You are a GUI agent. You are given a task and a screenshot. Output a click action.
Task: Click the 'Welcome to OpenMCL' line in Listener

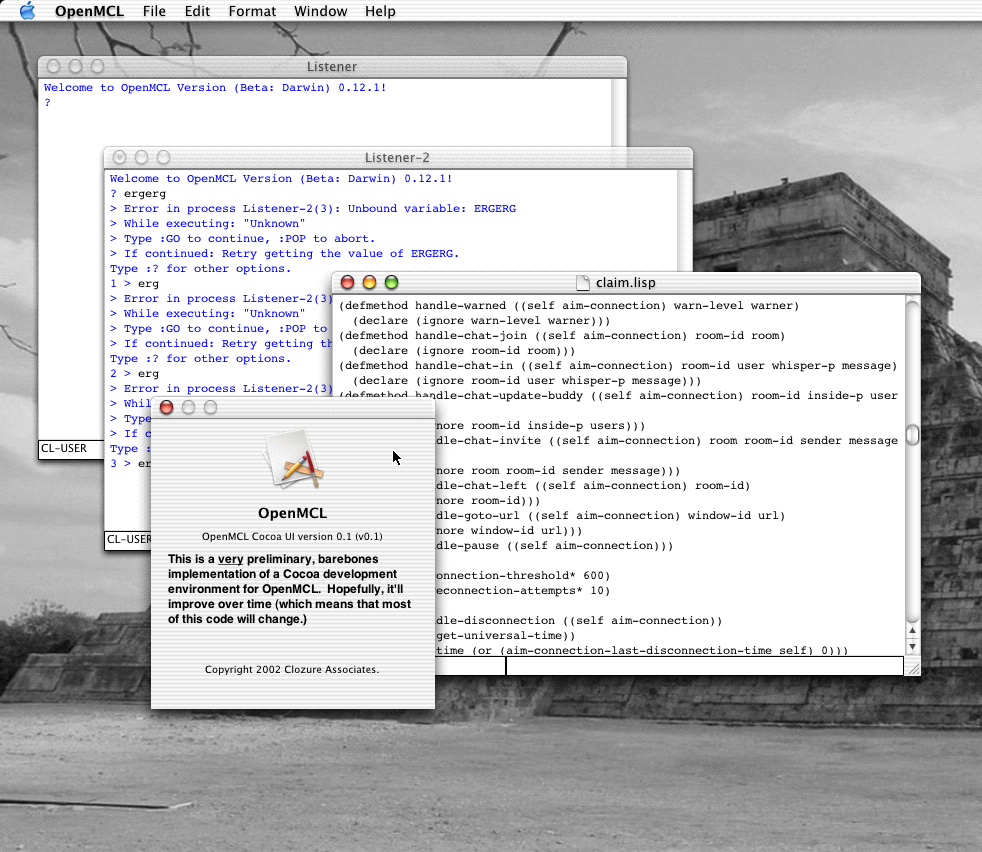(215, 88)
